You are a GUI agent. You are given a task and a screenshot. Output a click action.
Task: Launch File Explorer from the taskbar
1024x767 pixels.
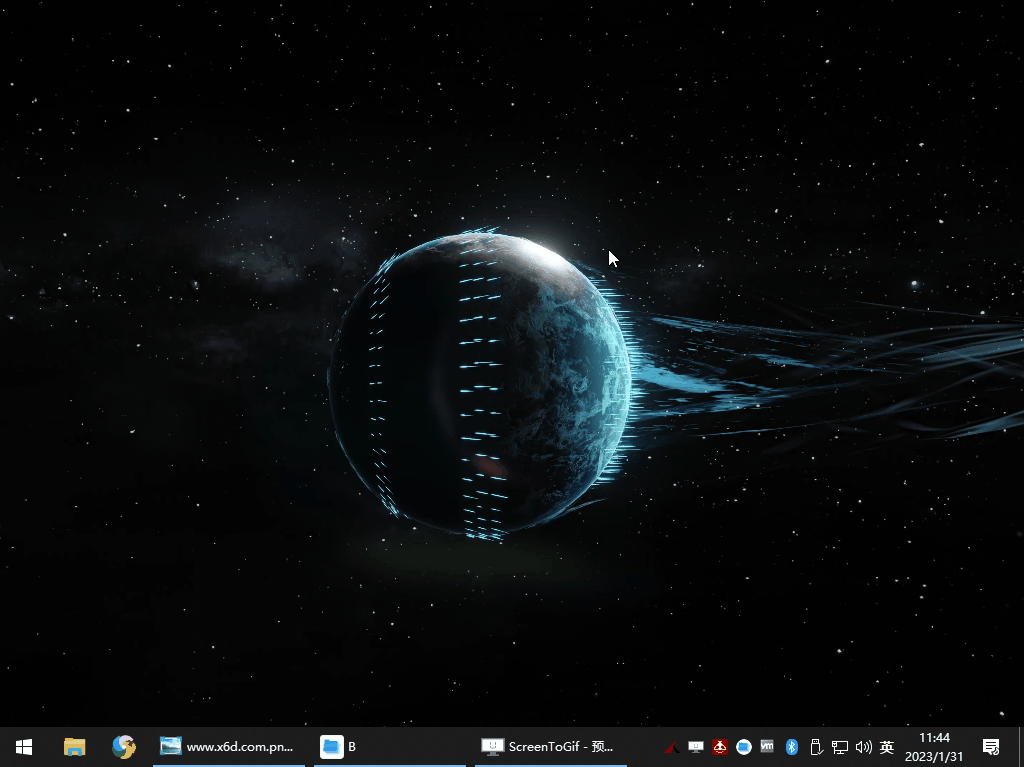(x=74, y=746)
